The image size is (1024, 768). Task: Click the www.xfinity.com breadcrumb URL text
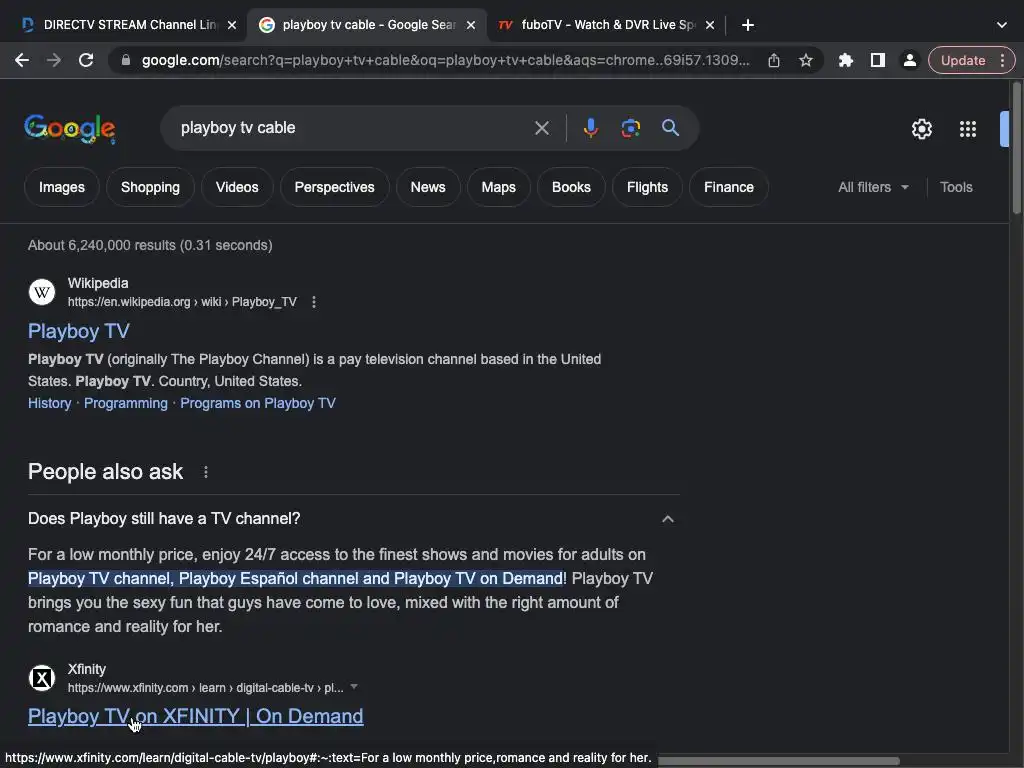(x=206, y=688)
